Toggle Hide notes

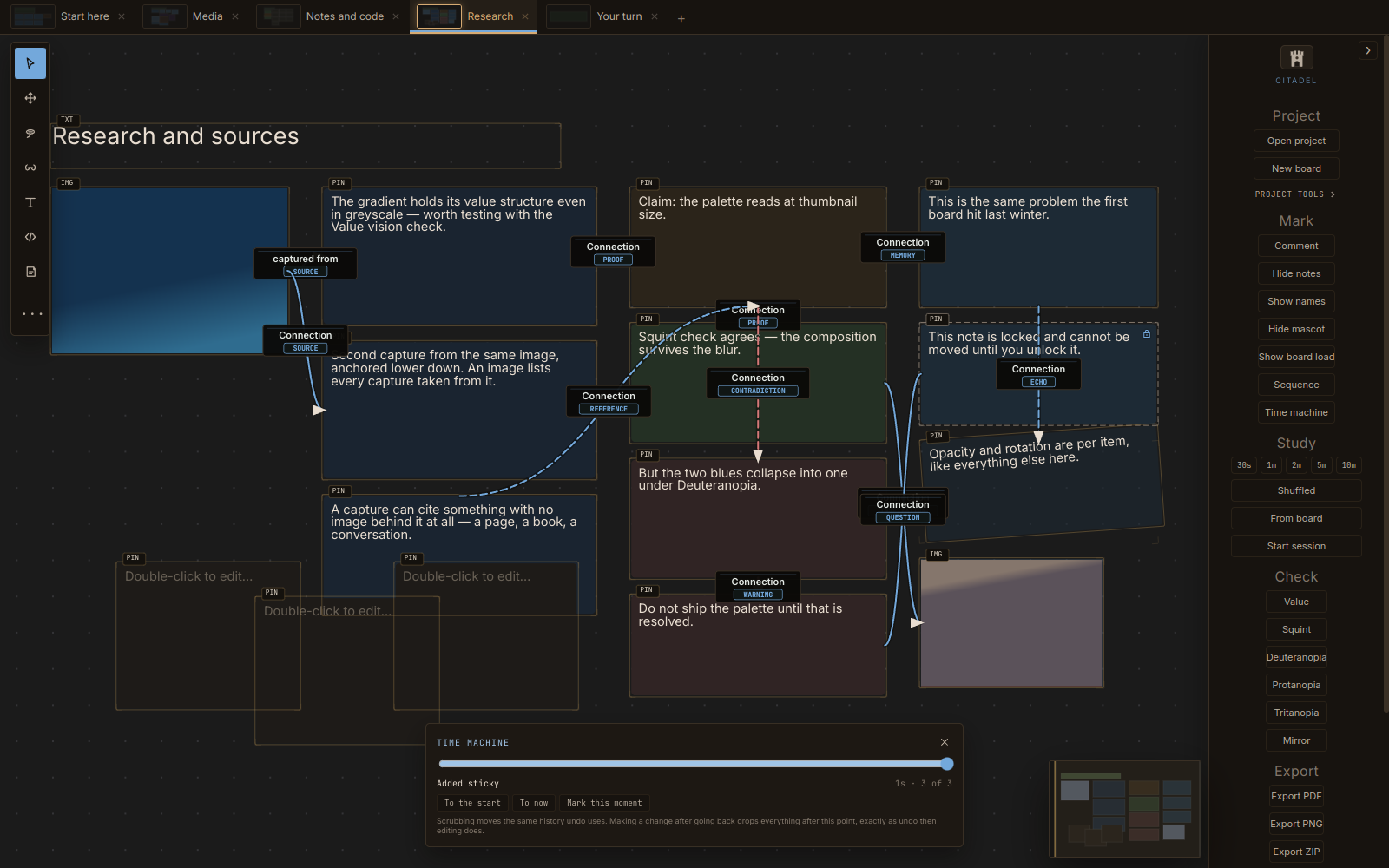point(1296,273)
